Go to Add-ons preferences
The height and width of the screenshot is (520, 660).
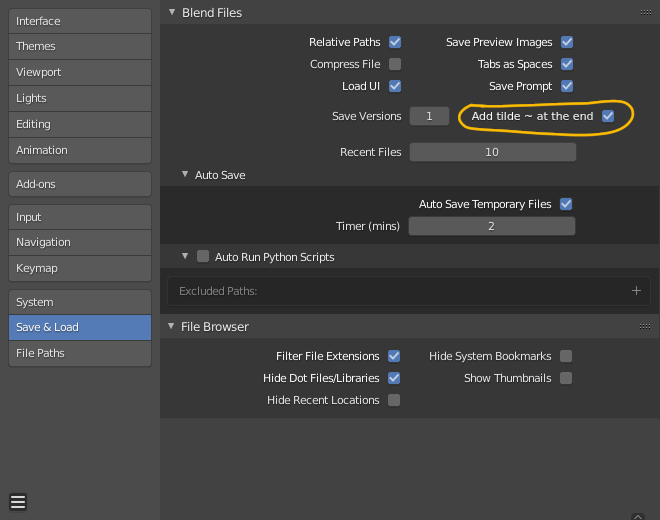click(x=80, y=184)
